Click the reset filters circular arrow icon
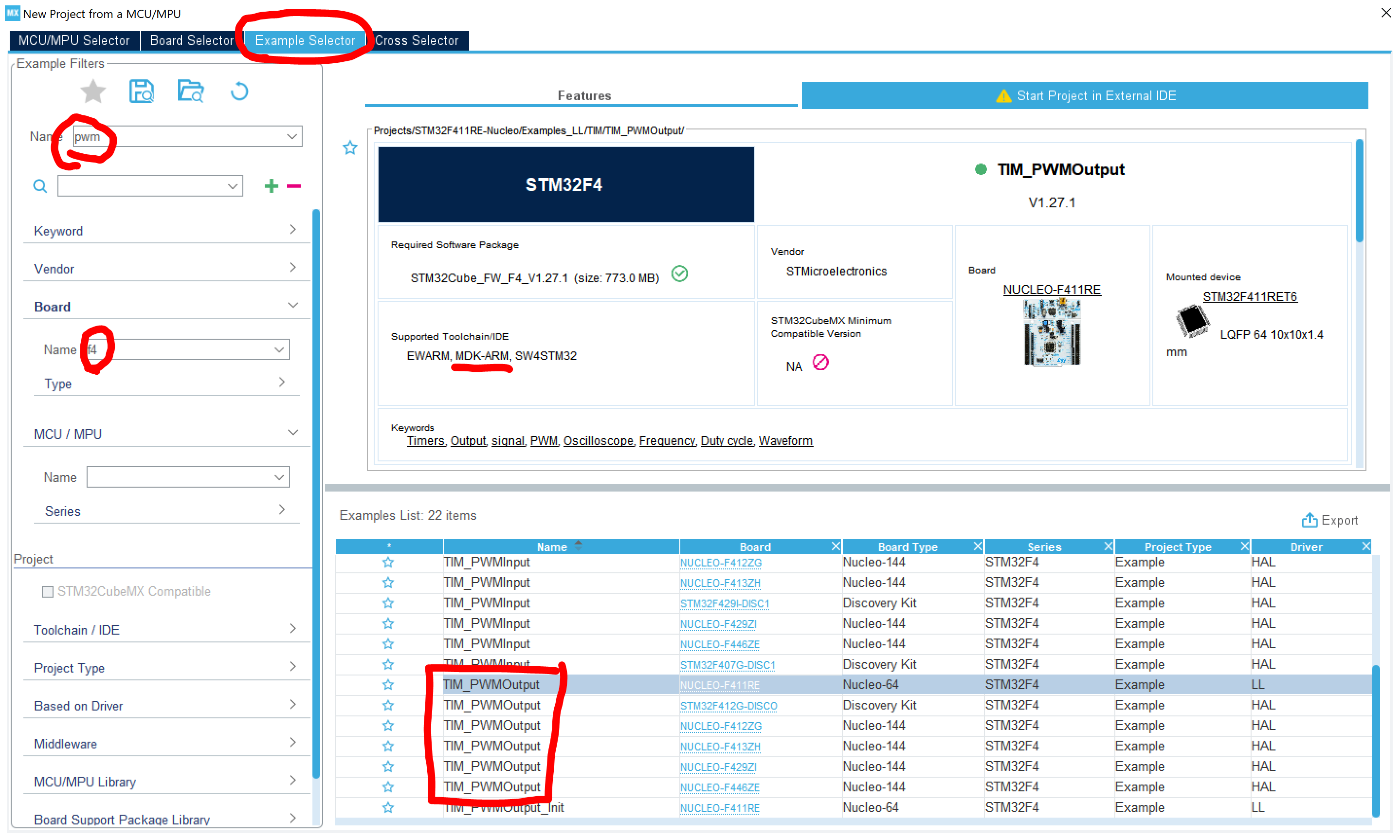 (x=239, y=91)
